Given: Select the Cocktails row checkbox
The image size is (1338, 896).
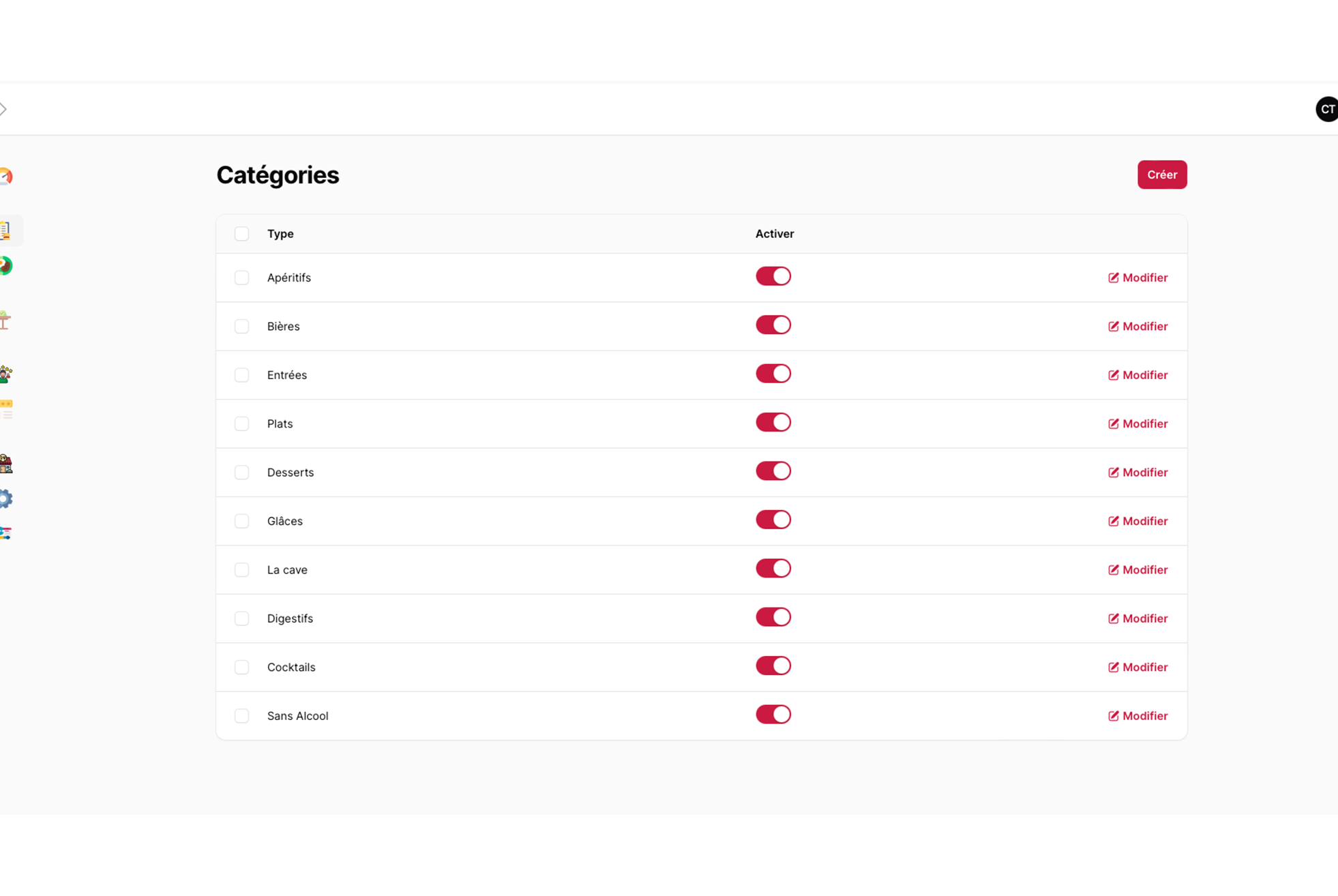Looking at the screenshot, I should tap(241, 668).
